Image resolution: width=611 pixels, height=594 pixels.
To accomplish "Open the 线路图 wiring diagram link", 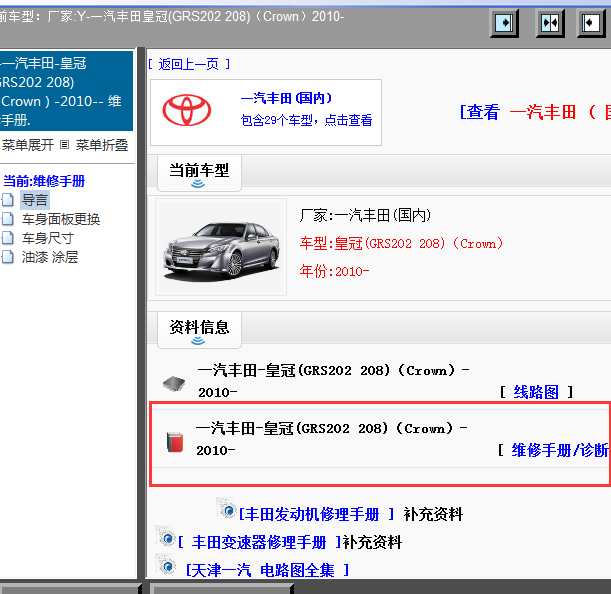I will (536, 392).
